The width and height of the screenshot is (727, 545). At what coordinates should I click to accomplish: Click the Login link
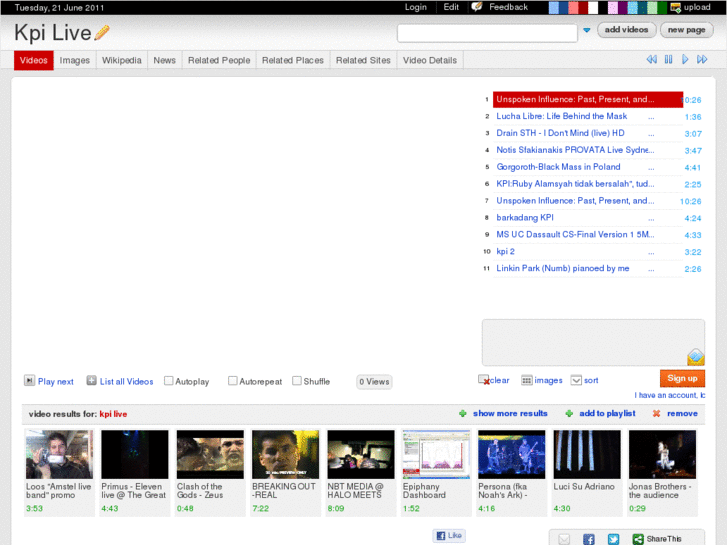point(415,7)
